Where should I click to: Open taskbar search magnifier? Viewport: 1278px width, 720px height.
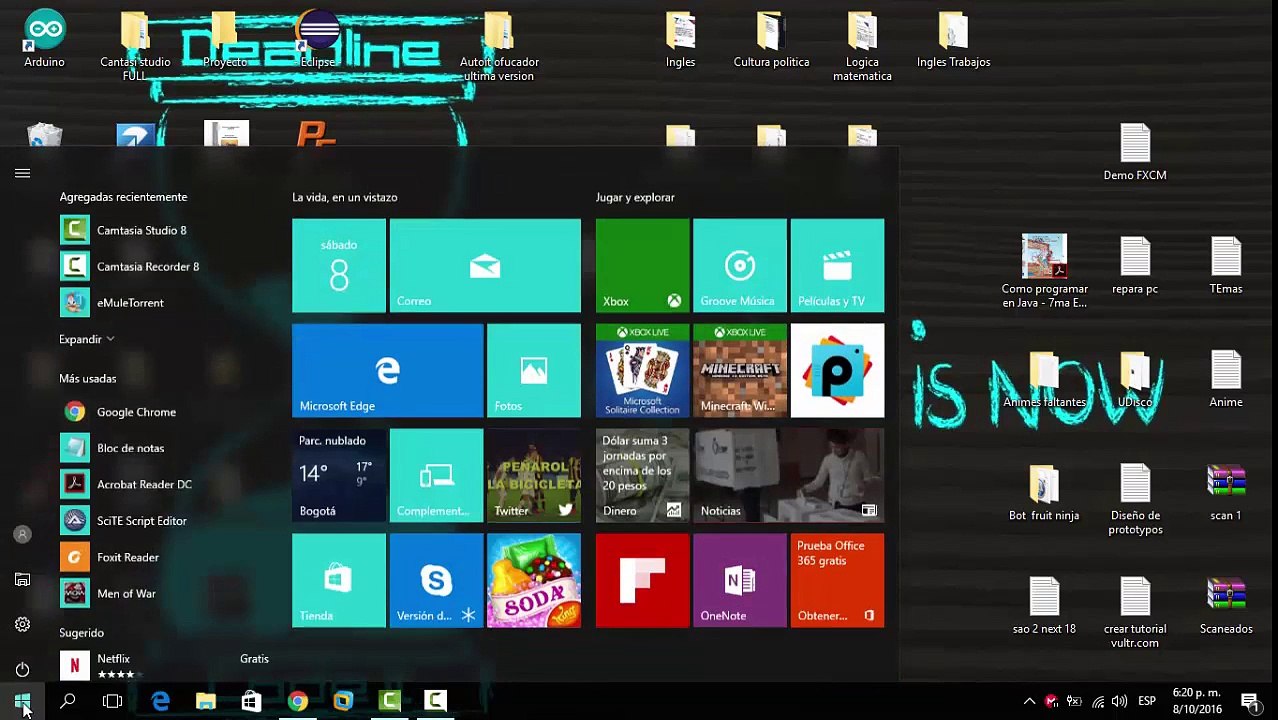click(x=67, y=701)
